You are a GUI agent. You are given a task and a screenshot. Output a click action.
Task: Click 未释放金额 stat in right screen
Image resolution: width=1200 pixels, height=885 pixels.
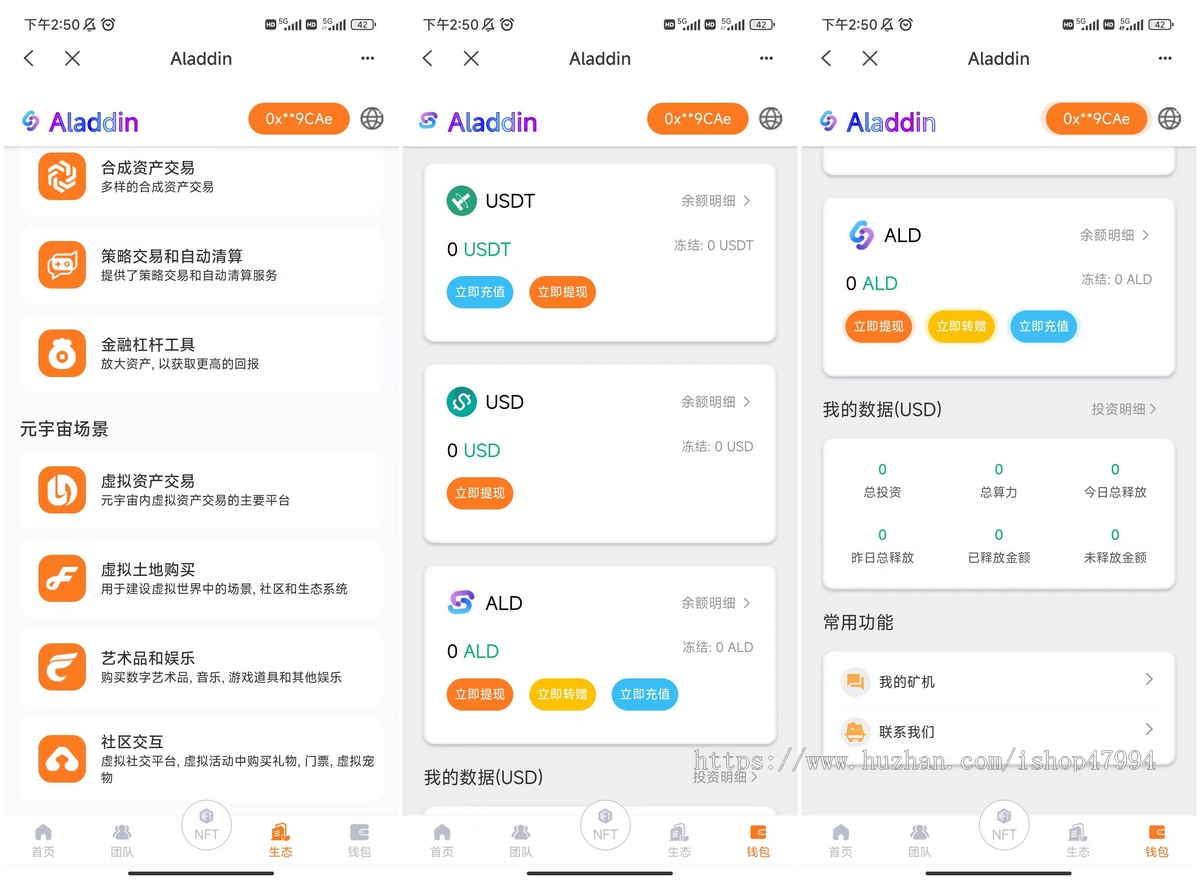click(1115, 546)
